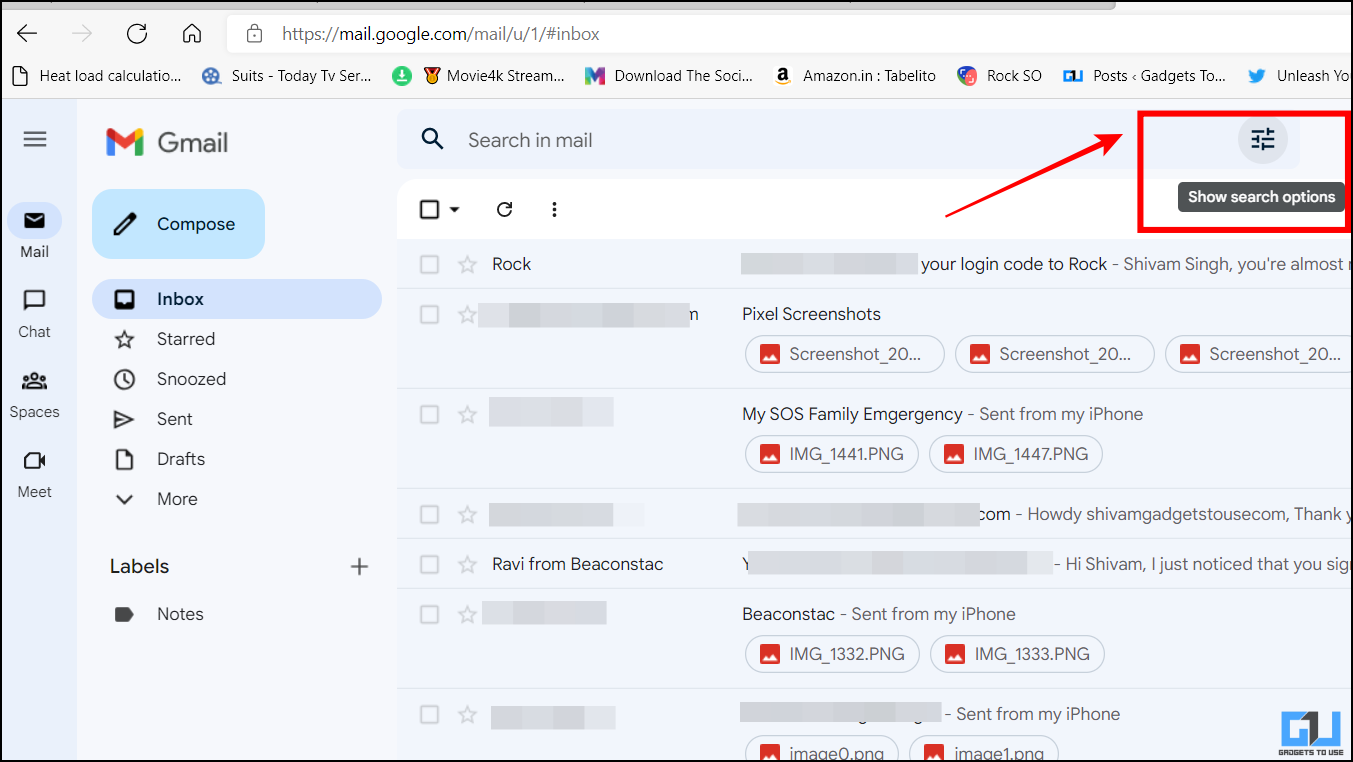Open the select-all dropdown arrow

[455, 209]
